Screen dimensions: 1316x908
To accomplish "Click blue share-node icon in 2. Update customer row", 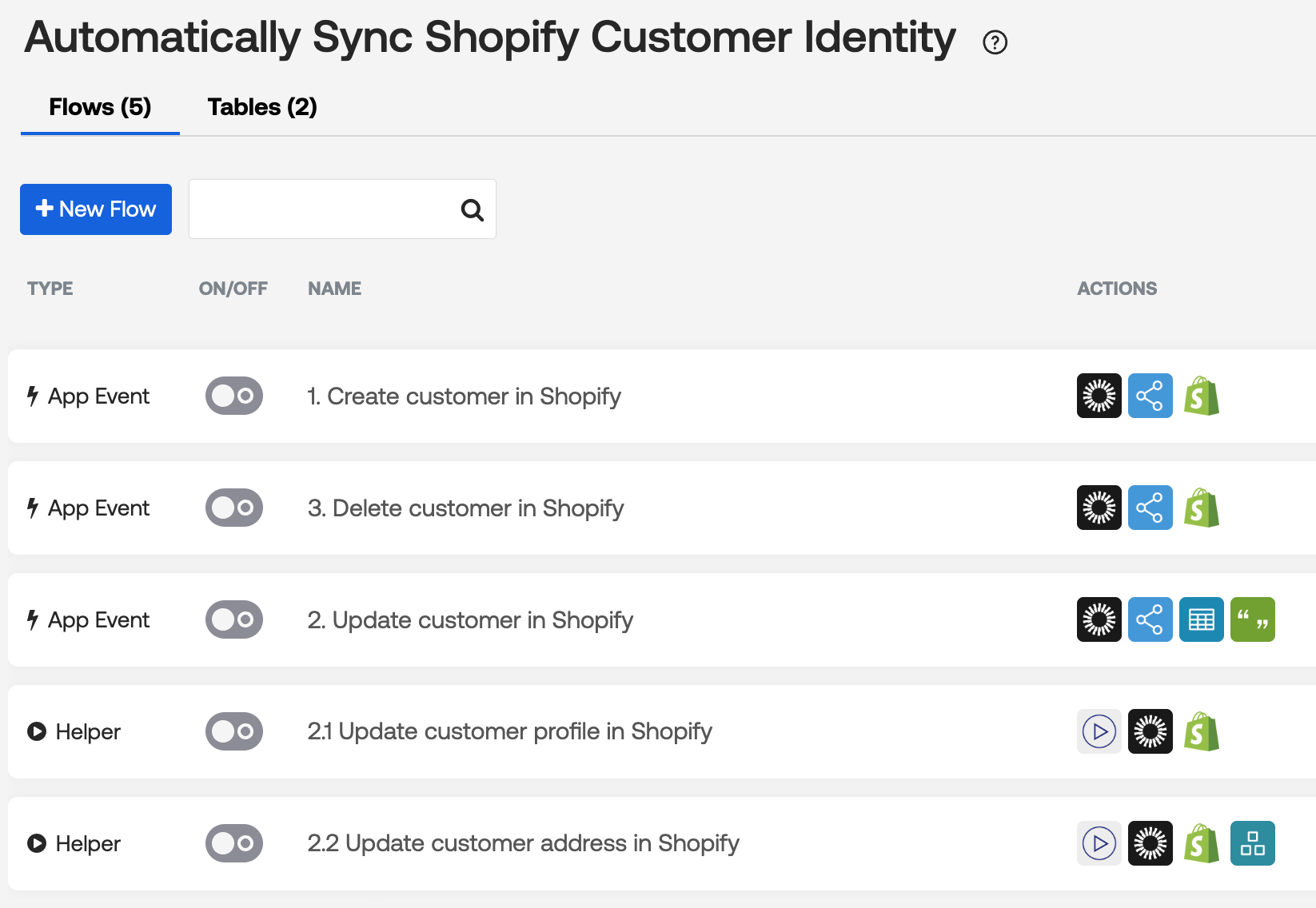I will [1151, 619].
